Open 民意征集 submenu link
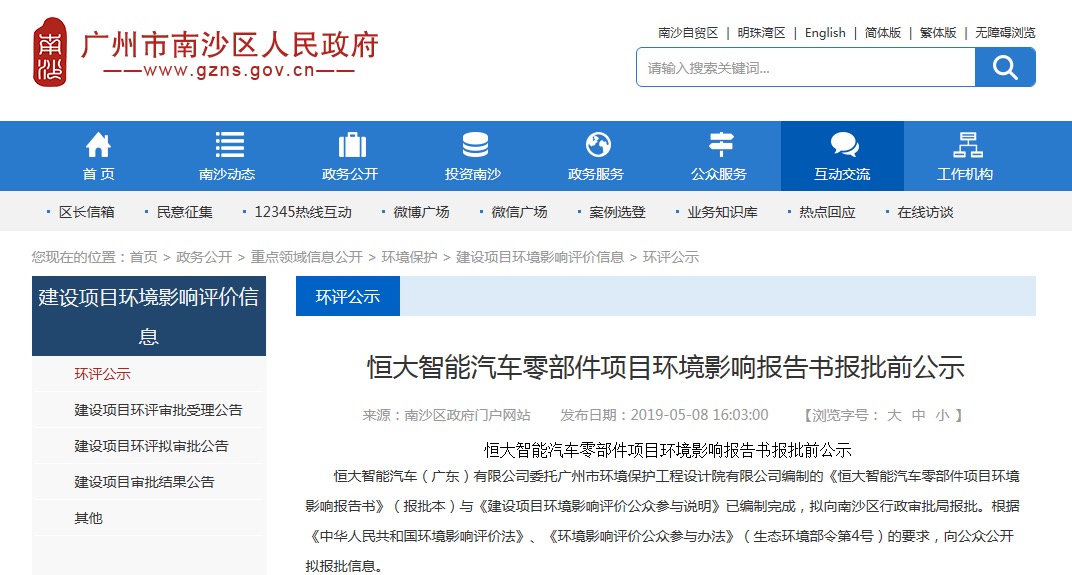The height and width of the screenshot is (575, 1072). pyautogui.click(x=185, y=212)
